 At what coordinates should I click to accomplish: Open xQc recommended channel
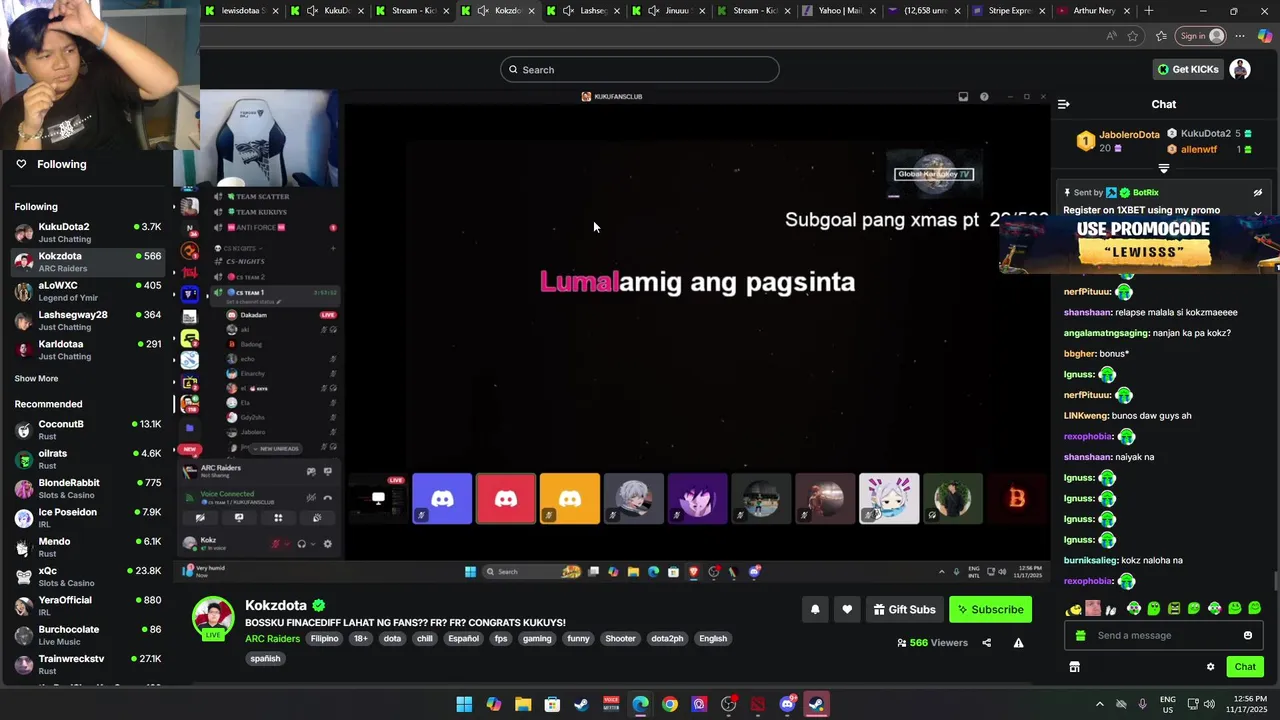[x=88, y=576]
